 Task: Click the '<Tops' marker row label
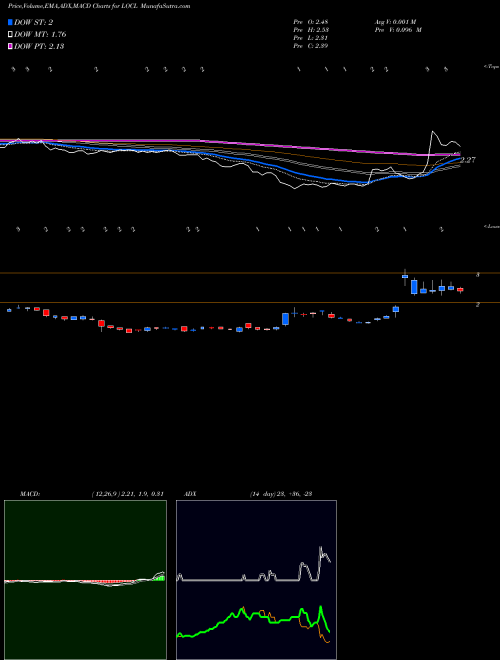(491, 67)
